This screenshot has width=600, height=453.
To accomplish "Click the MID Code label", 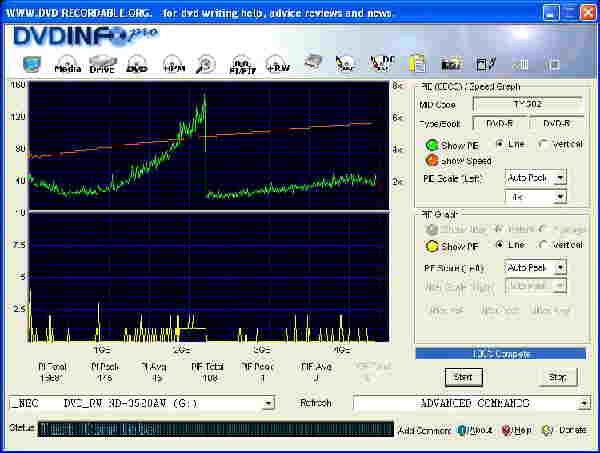I will pos(437,105).
